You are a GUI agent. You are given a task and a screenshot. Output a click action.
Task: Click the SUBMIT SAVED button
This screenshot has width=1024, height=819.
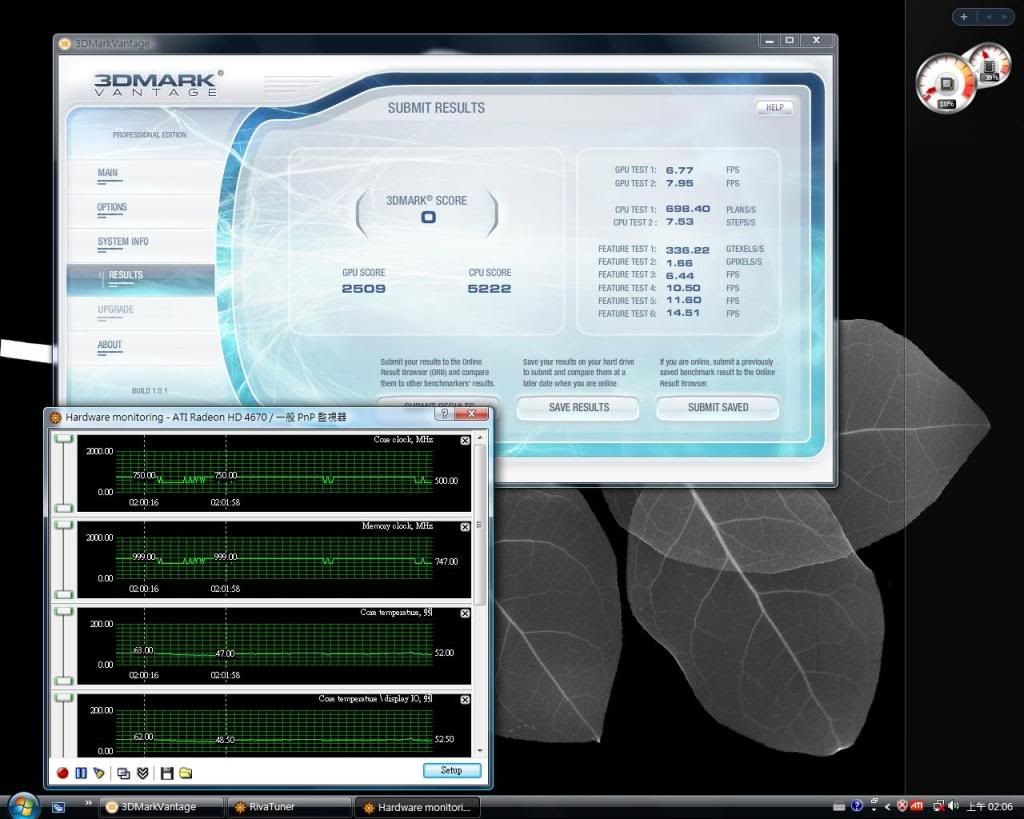tap(718, 408)
